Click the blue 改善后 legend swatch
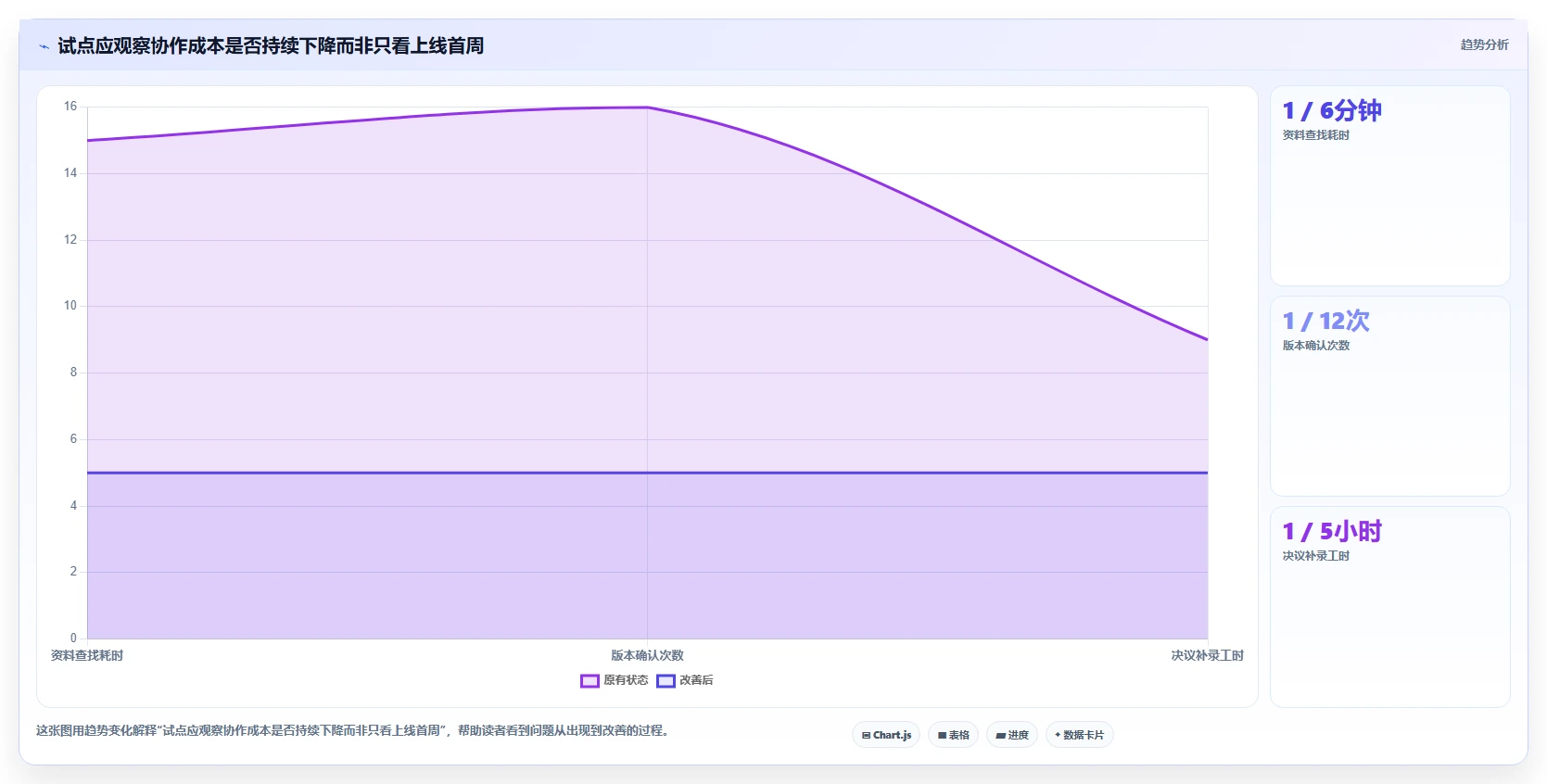 point(666,681)
